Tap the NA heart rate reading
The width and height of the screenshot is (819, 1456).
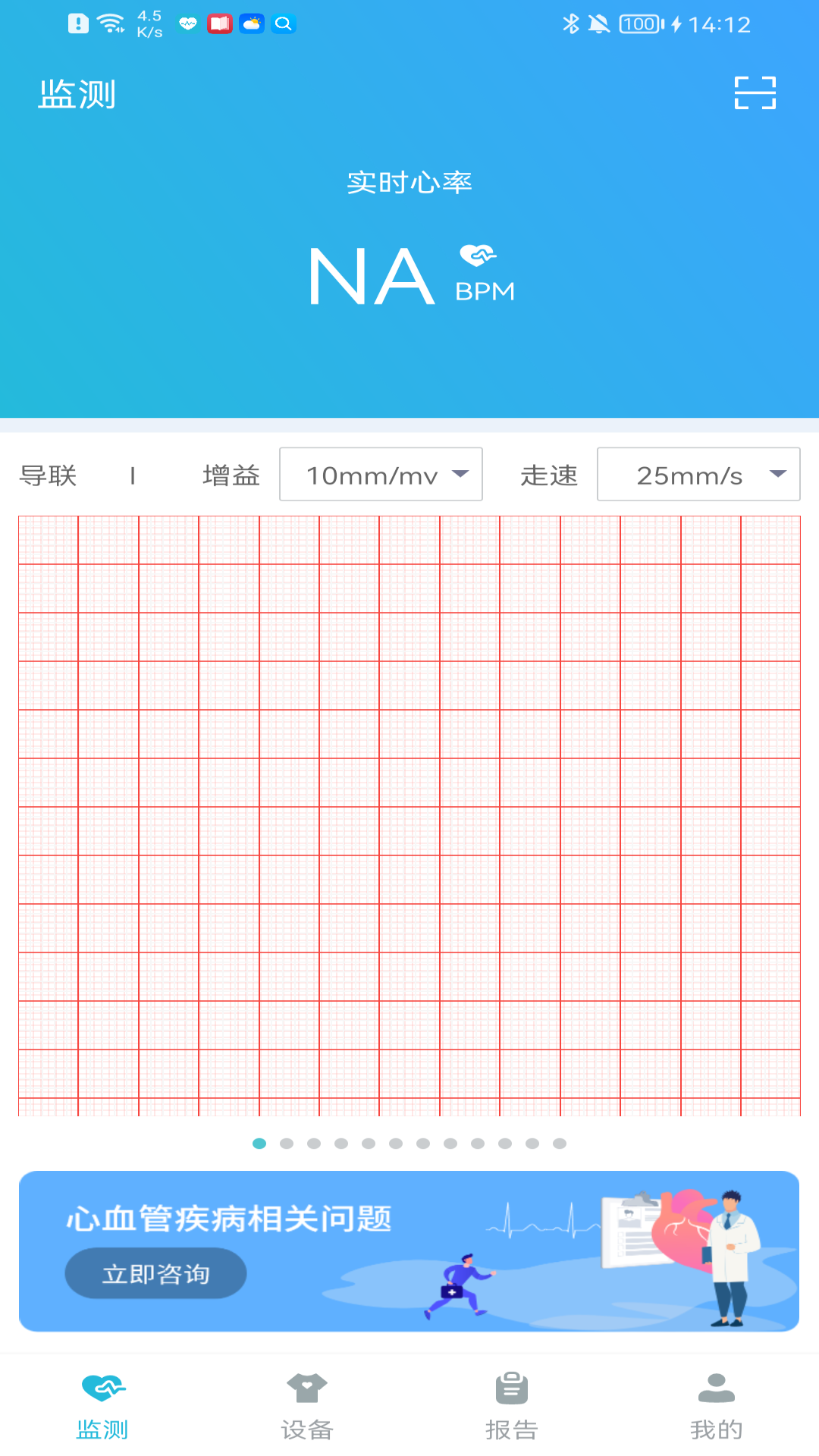372,277
